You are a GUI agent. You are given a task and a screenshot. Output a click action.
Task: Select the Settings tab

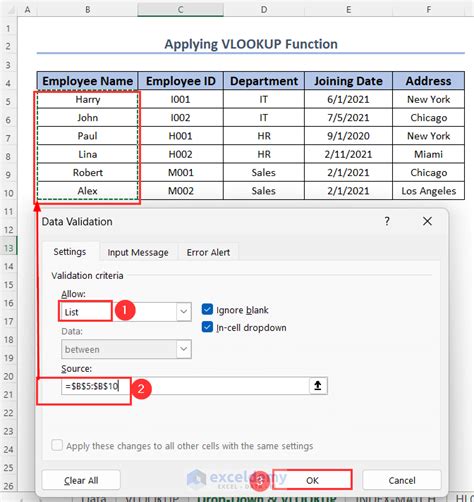(x=70, y=252)
